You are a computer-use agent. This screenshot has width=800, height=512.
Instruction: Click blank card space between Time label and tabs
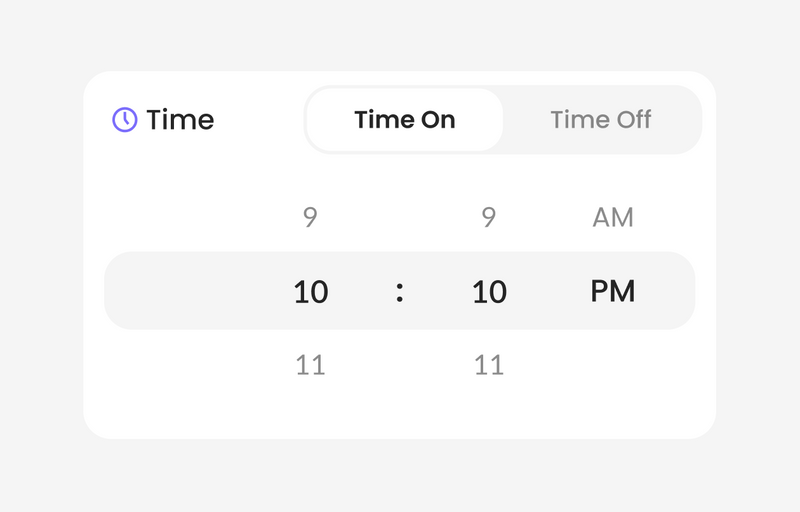[259, 120]
